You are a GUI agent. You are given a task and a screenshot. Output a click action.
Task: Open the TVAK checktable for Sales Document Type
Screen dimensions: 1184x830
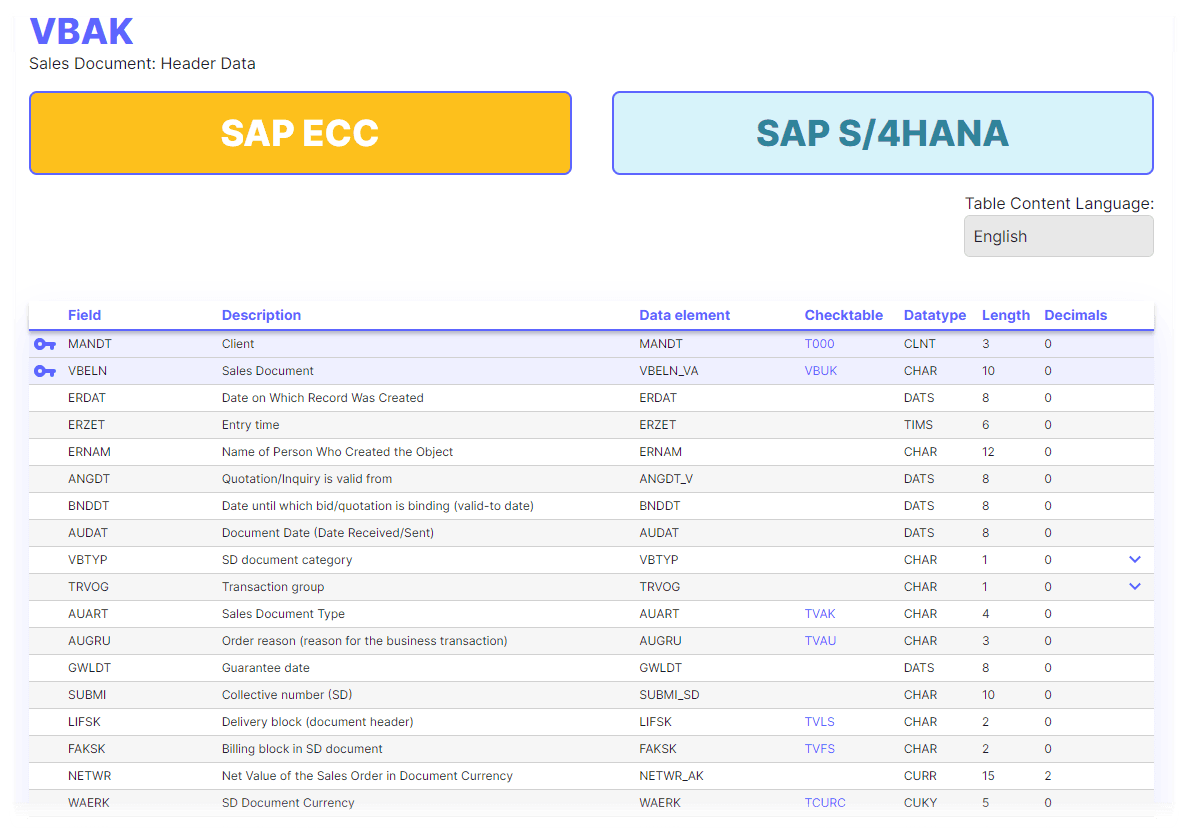coord(820,613)
